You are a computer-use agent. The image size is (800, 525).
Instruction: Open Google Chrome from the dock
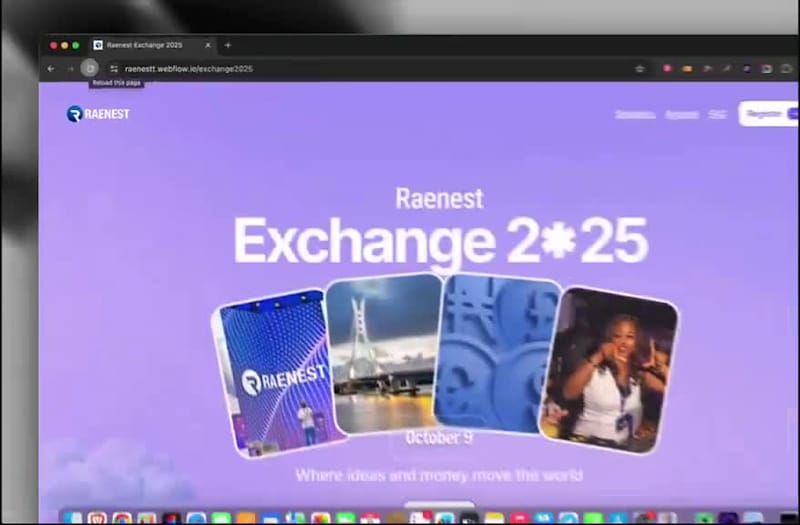pos(122,519)
